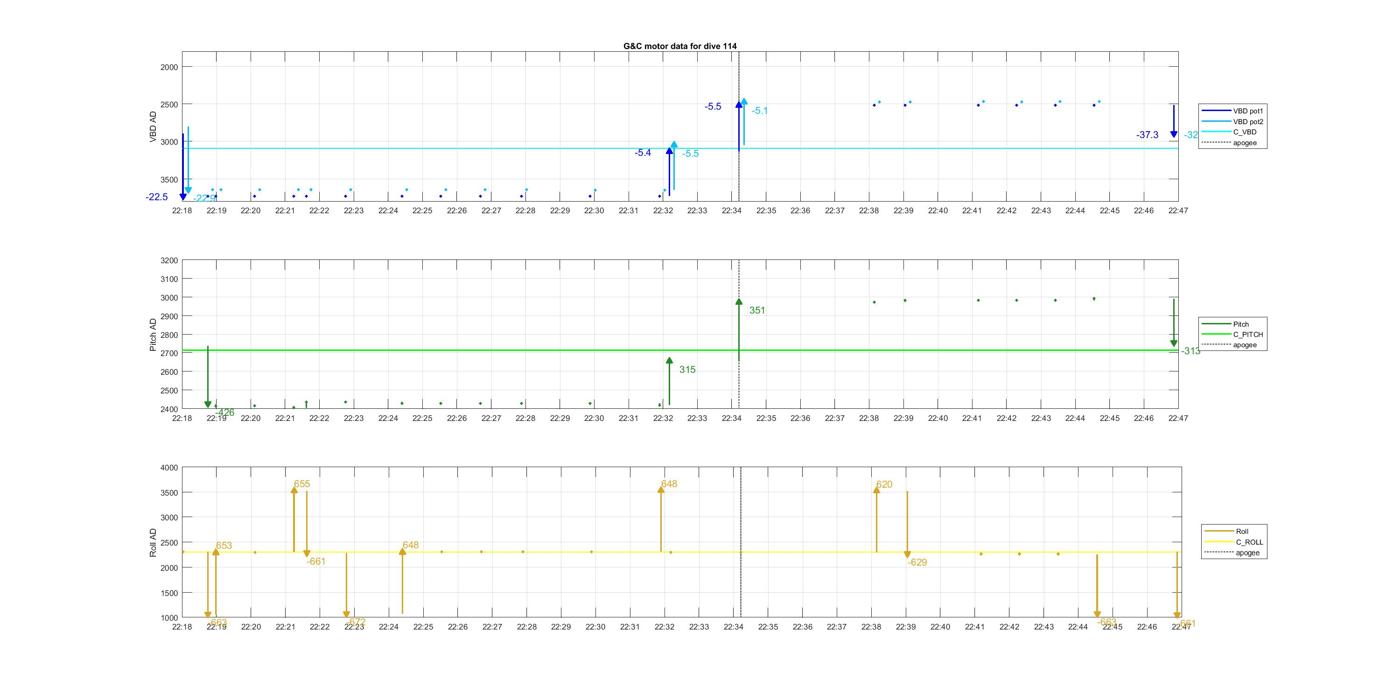Viewport: 1400px width, 693px height.
Task: Click the "22:25" tick under the VBD plot
Action: tap(422, 211)
